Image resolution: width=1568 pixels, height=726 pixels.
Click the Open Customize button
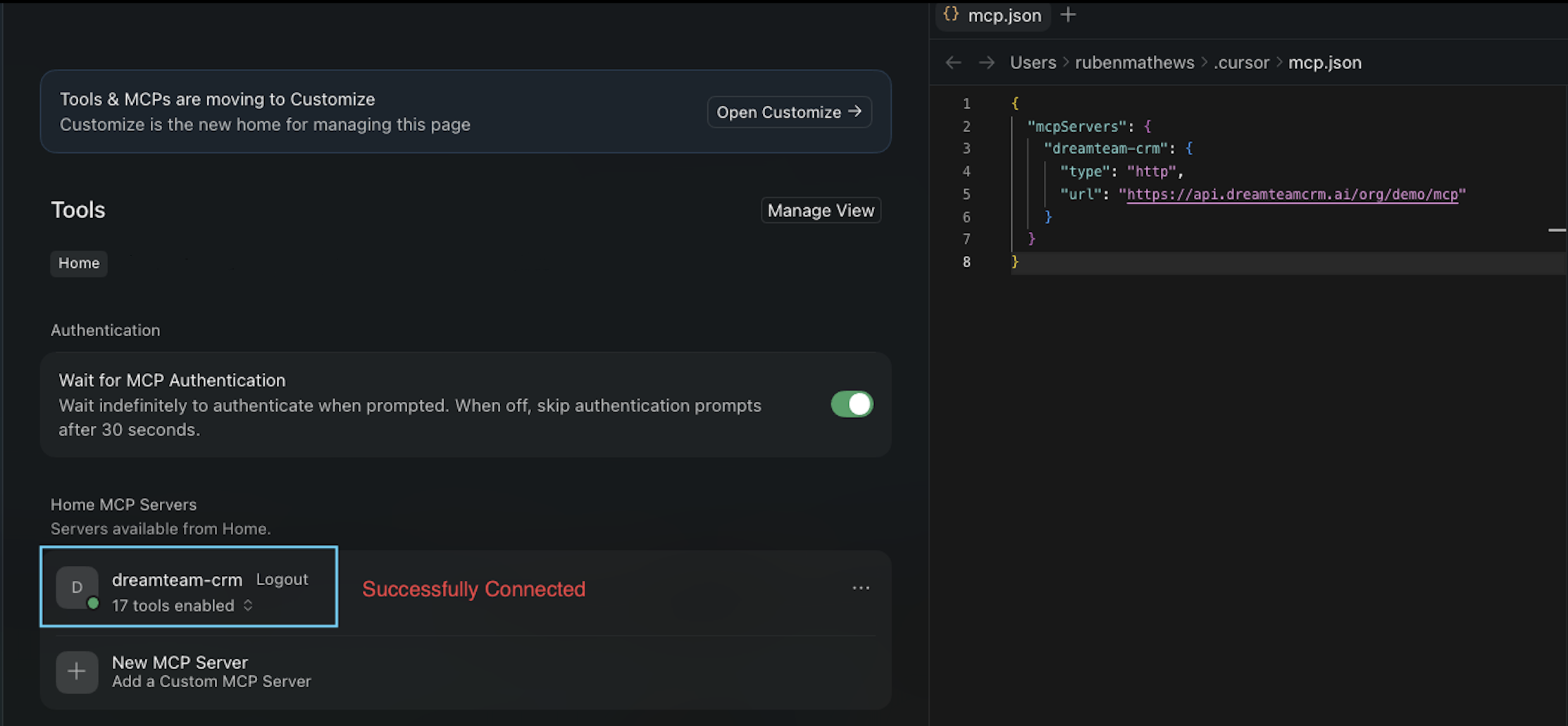[x=789, y=112]
